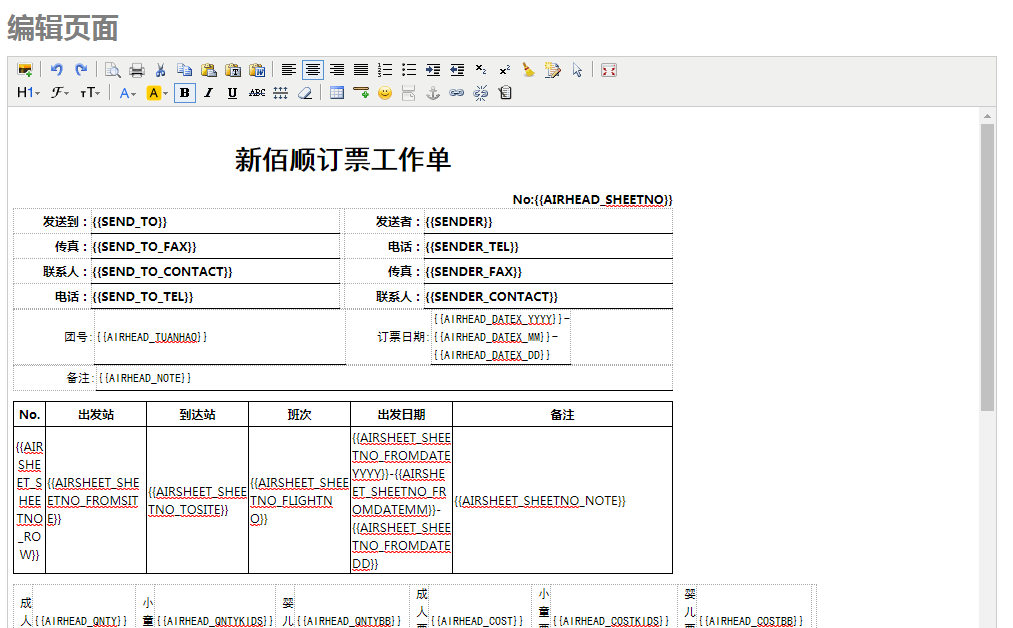The width and height of the screenshot is (1013, 628).
Task: Click the scrollbar up arrow
Action: 987,116
